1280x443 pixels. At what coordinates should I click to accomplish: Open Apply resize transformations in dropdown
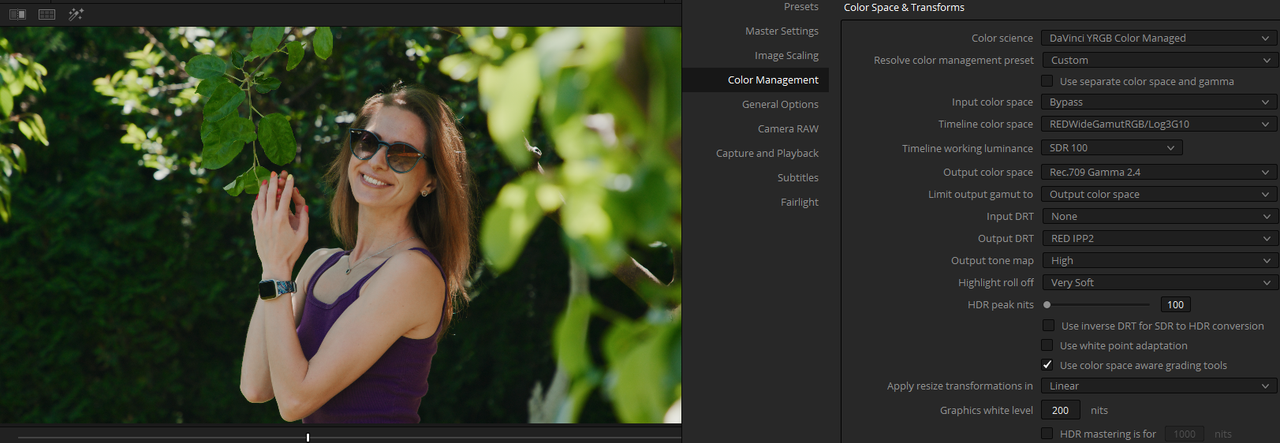(x=1159, y=386)
